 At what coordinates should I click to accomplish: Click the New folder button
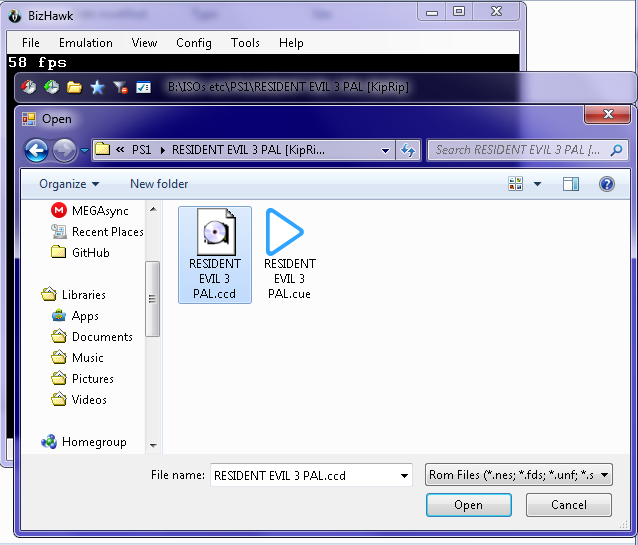tap(159, 184)
